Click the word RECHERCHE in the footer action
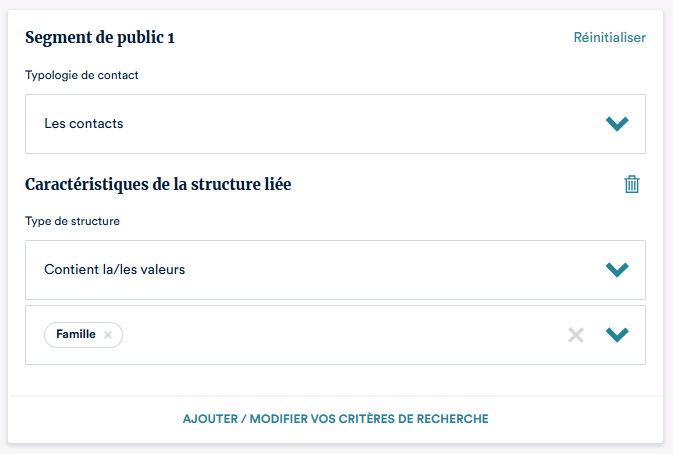Image resolution: width=673 pixels, height=454 pixels. pyautogui.click(x=453, y=419)
